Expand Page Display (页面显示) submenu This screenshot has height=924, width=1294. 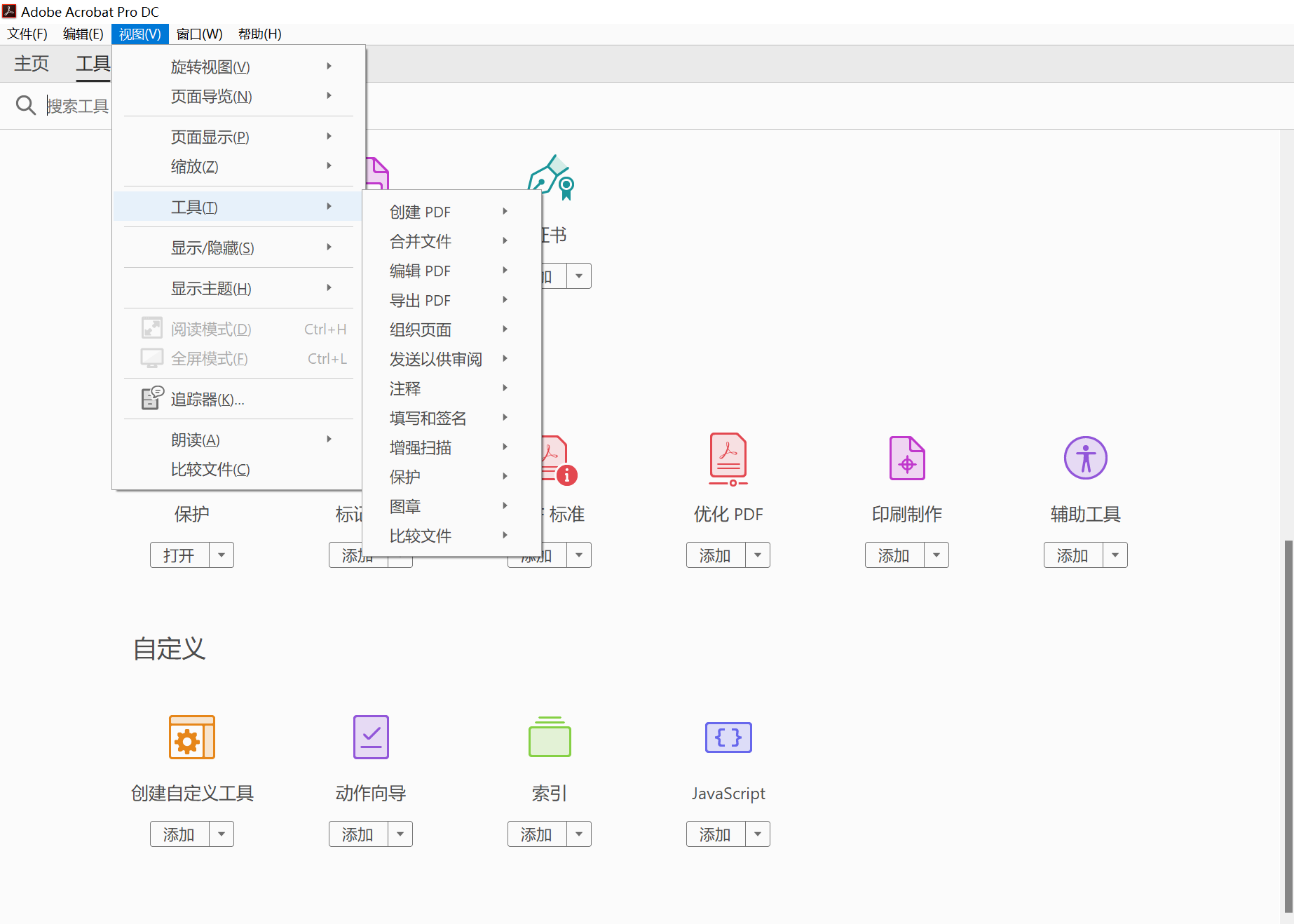point(238,137)
